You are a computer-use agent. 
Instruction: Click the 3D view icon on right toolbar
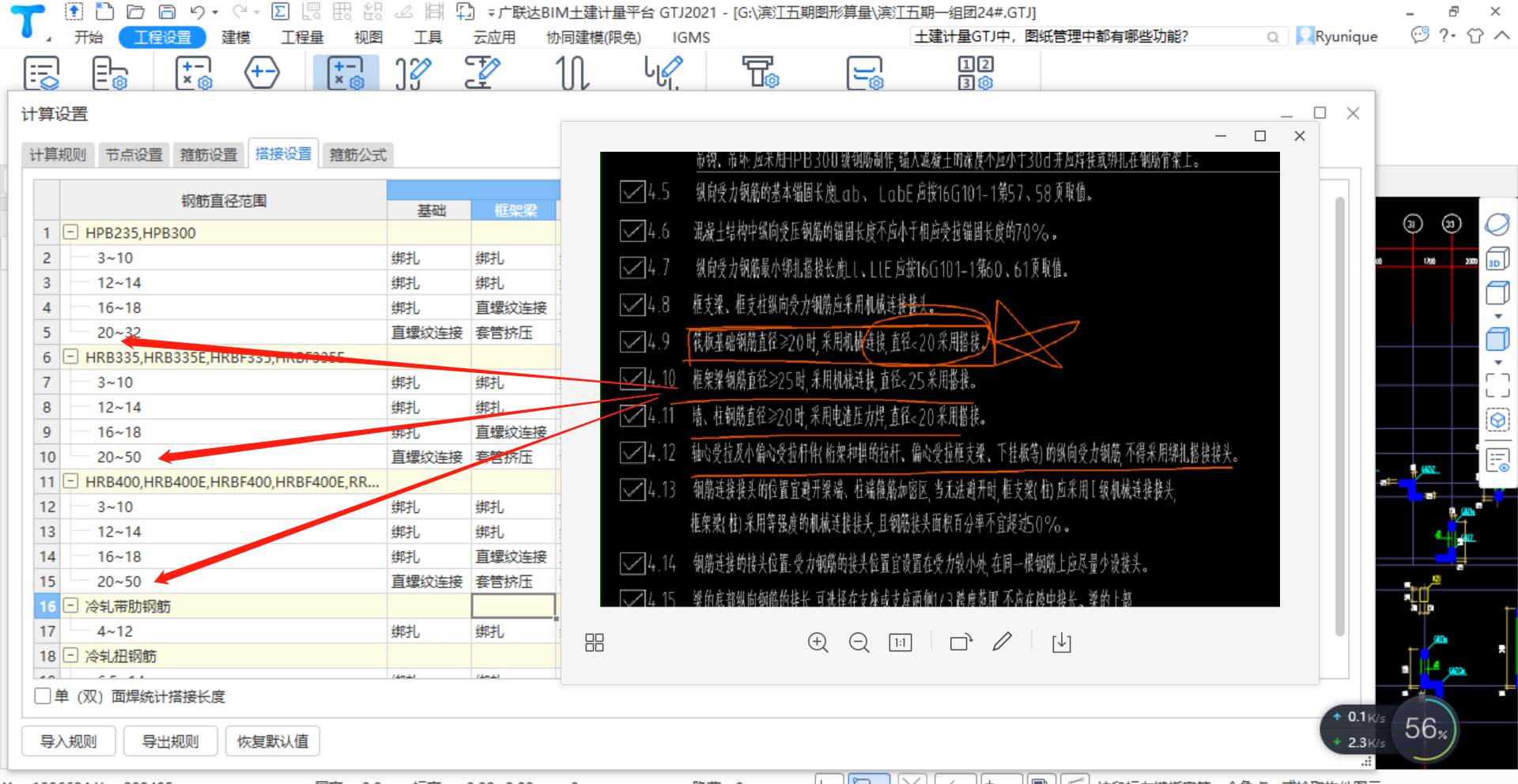[x=1497, y=258]
